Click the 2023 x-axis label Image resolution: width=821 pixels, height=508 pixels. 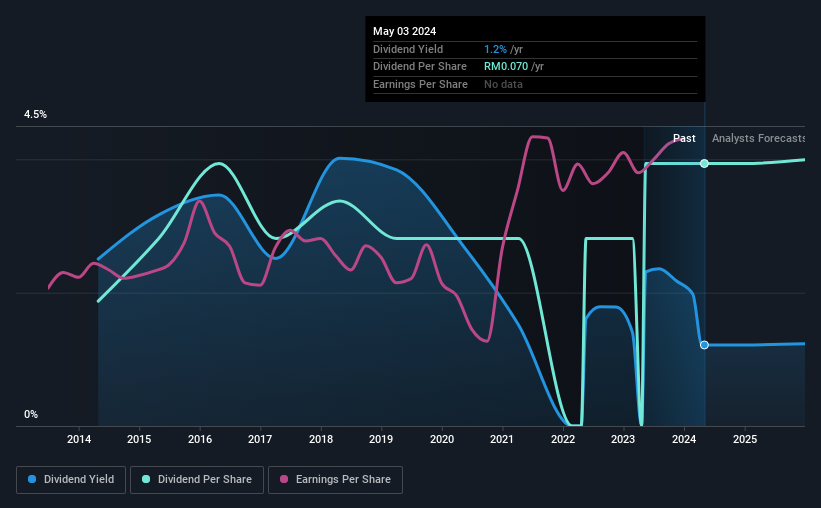coord(623,439)
